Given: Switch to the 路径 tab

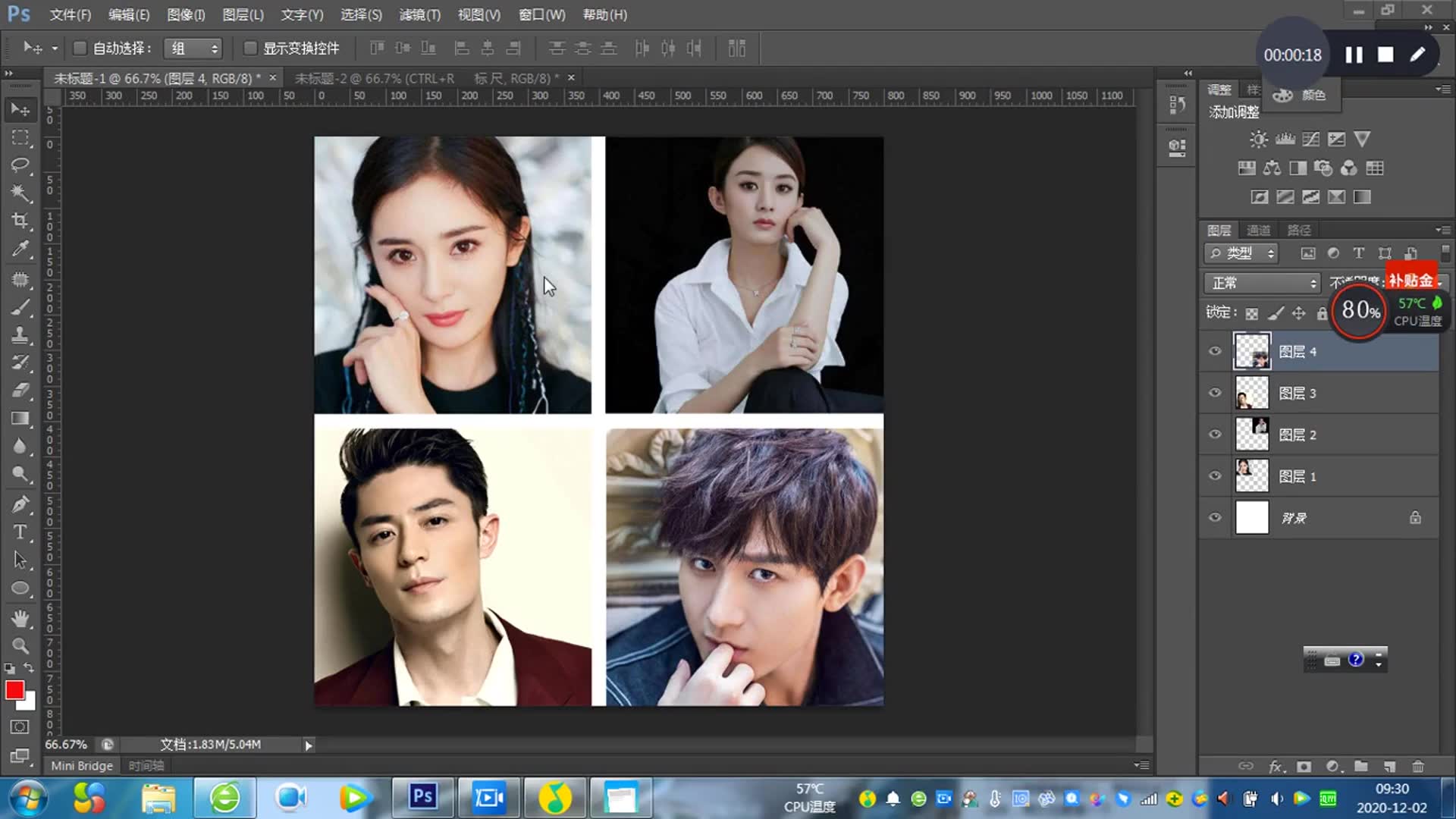Looking at the screenshot, I should point(1298,230).
